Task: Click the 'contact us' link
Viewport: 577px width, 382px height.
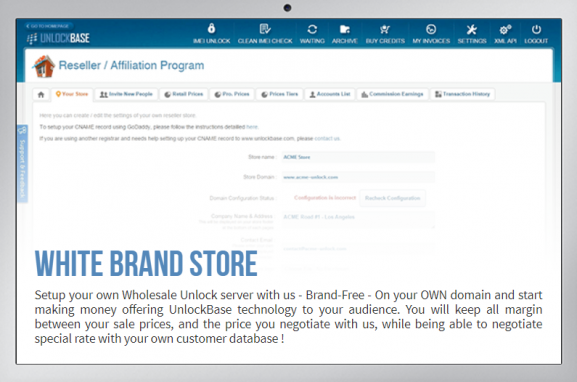Action: [x=327, y=139]
